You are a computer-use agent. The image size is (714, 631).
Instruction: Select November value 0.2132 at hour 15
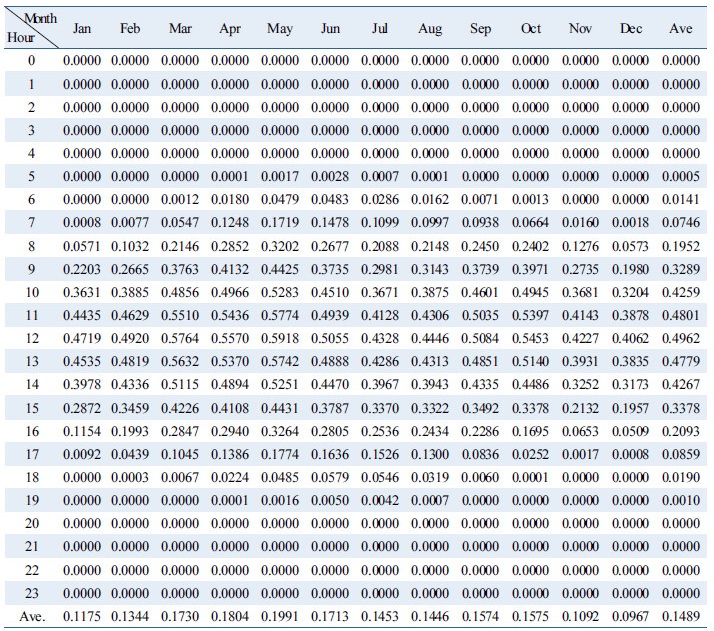point(580,408)
